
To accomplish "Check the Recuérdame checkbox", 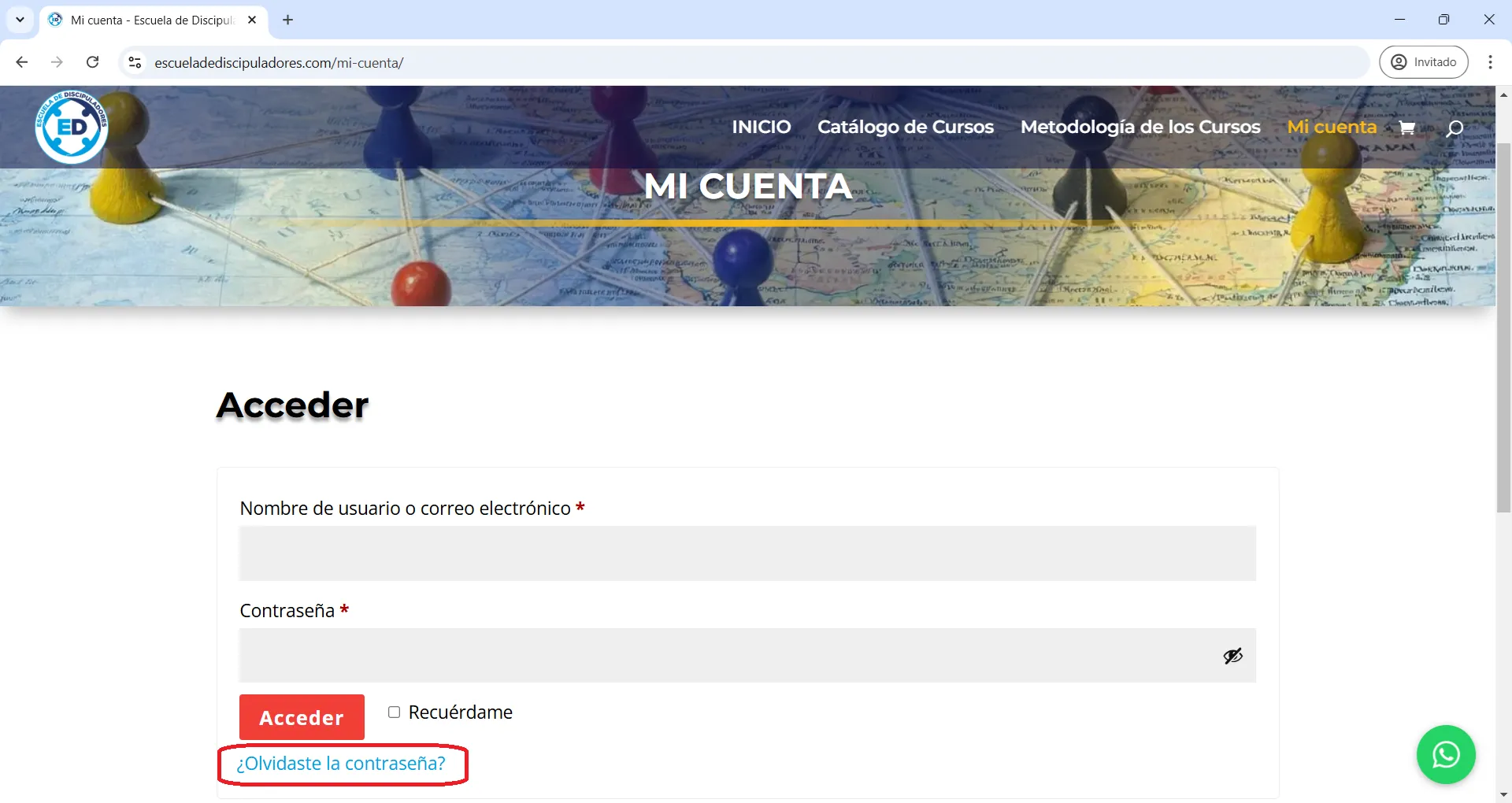I will pyautogui.click(x=394, y=712).
